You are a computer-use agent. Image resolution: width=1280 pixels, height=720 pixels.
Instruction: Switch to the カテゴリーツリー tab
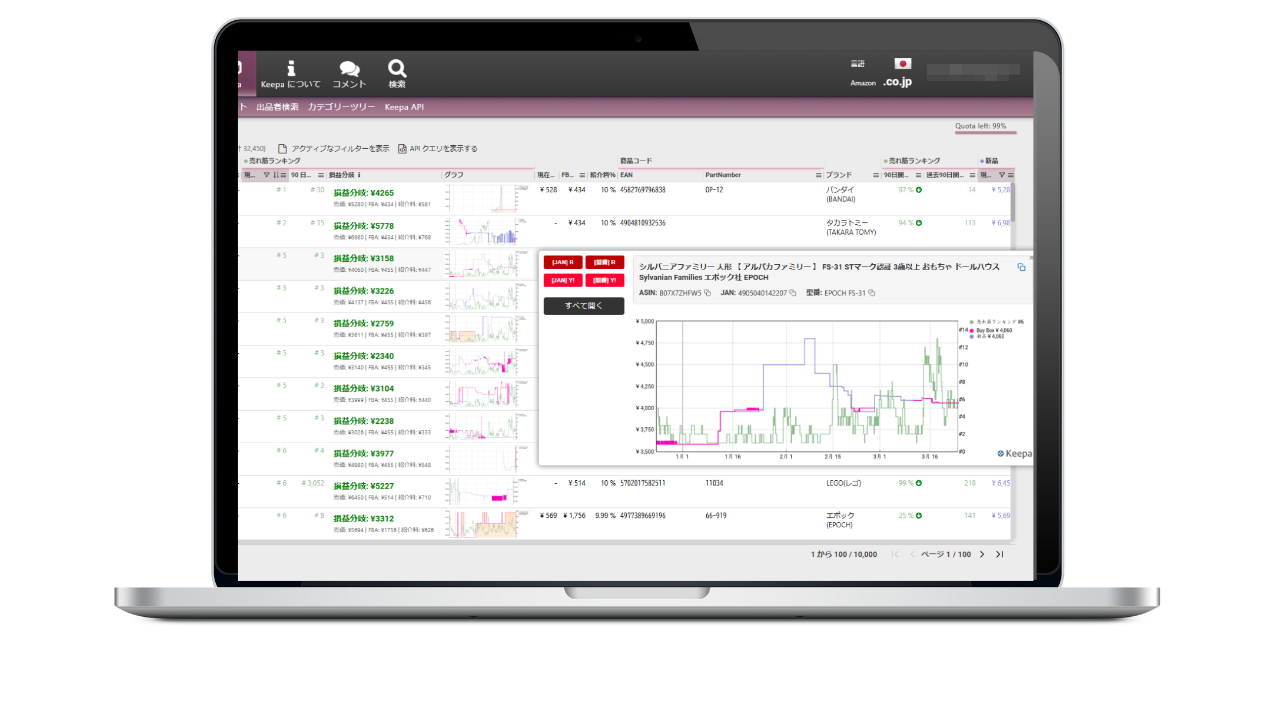341,107
